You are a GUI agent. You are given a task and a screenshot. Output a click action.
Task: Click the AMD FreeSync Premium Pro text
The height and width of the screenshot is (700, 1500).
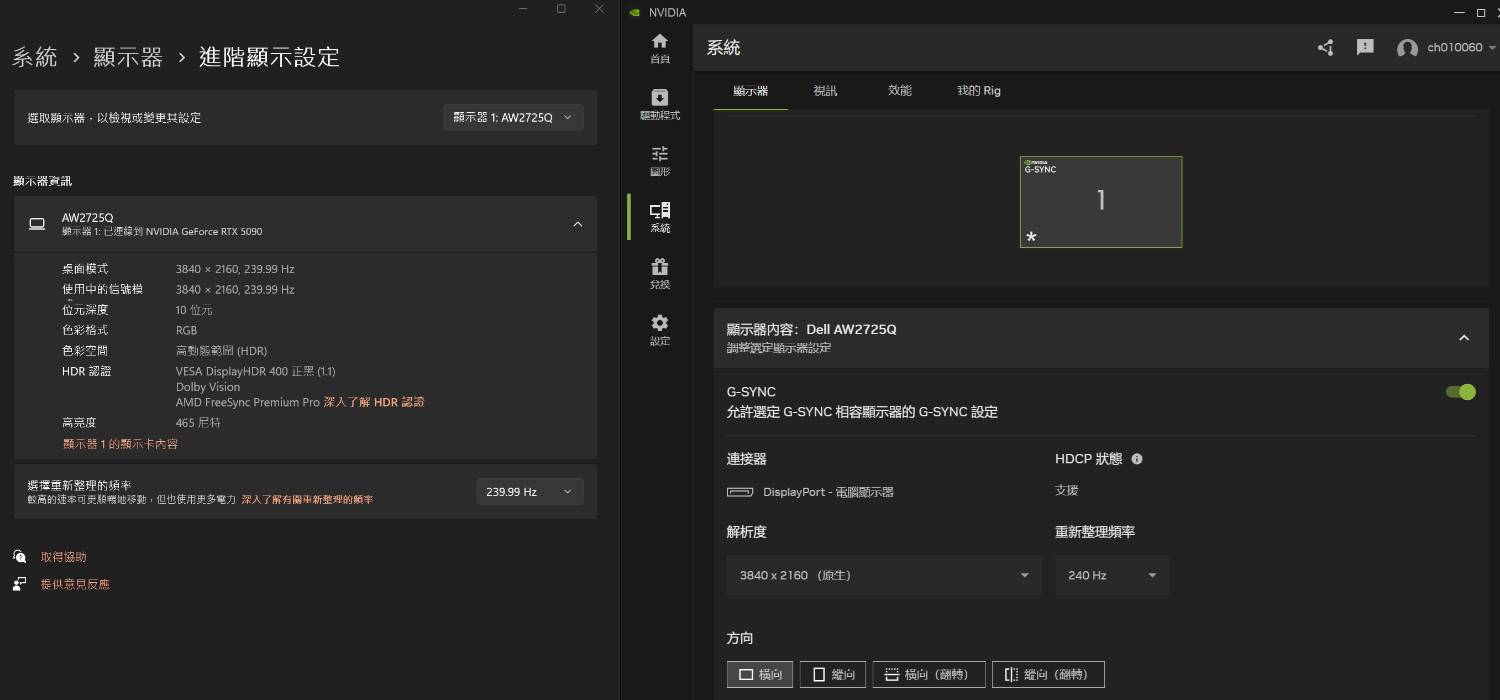[x=248, y=402]
